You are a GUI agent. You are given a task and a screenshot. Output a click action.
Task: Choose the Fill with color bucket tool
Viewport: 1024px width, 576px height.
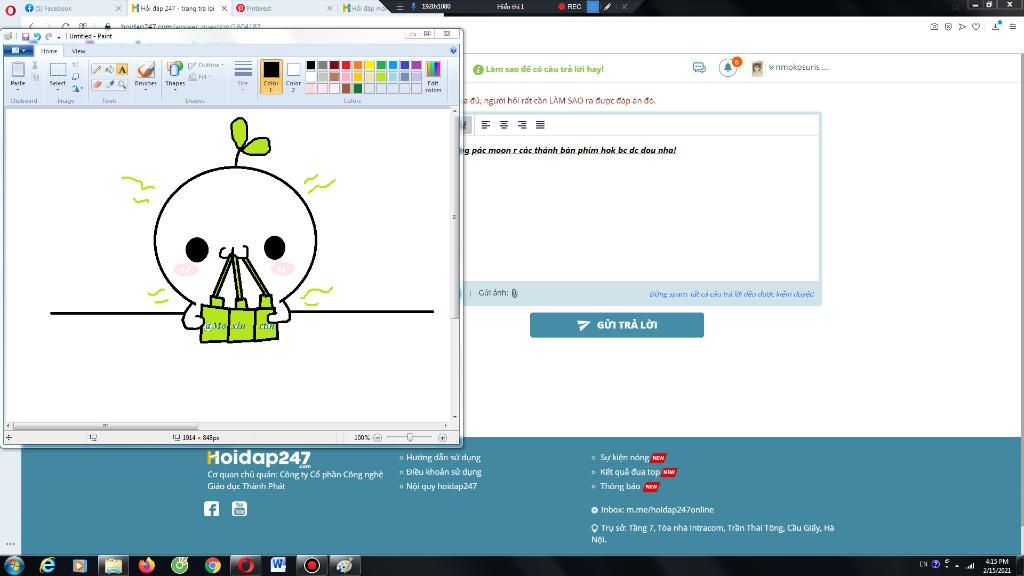point(109,70)
